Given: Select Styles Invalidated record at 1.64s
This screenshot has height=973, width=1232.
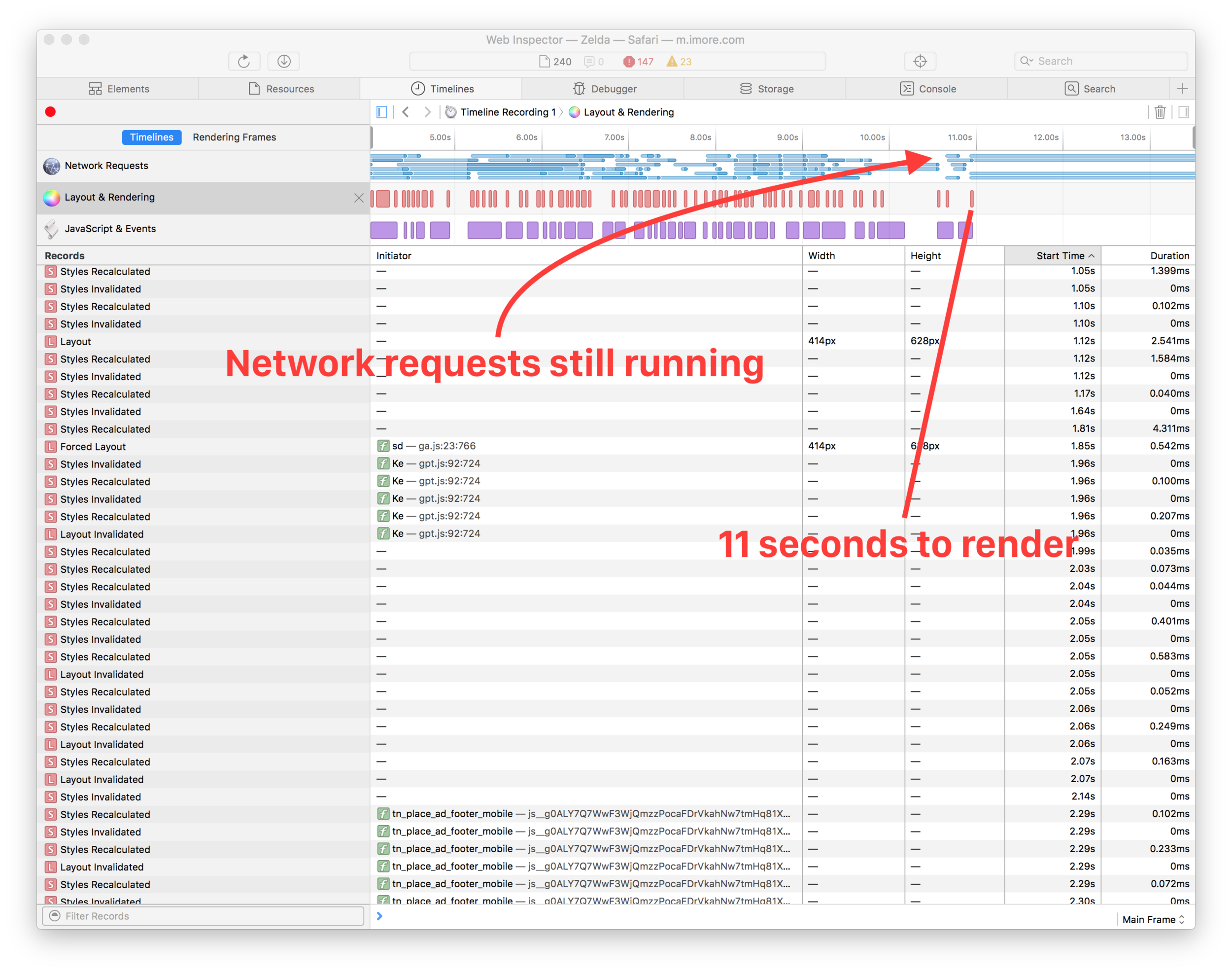Looking at the screenshot, I should (204, 411).
